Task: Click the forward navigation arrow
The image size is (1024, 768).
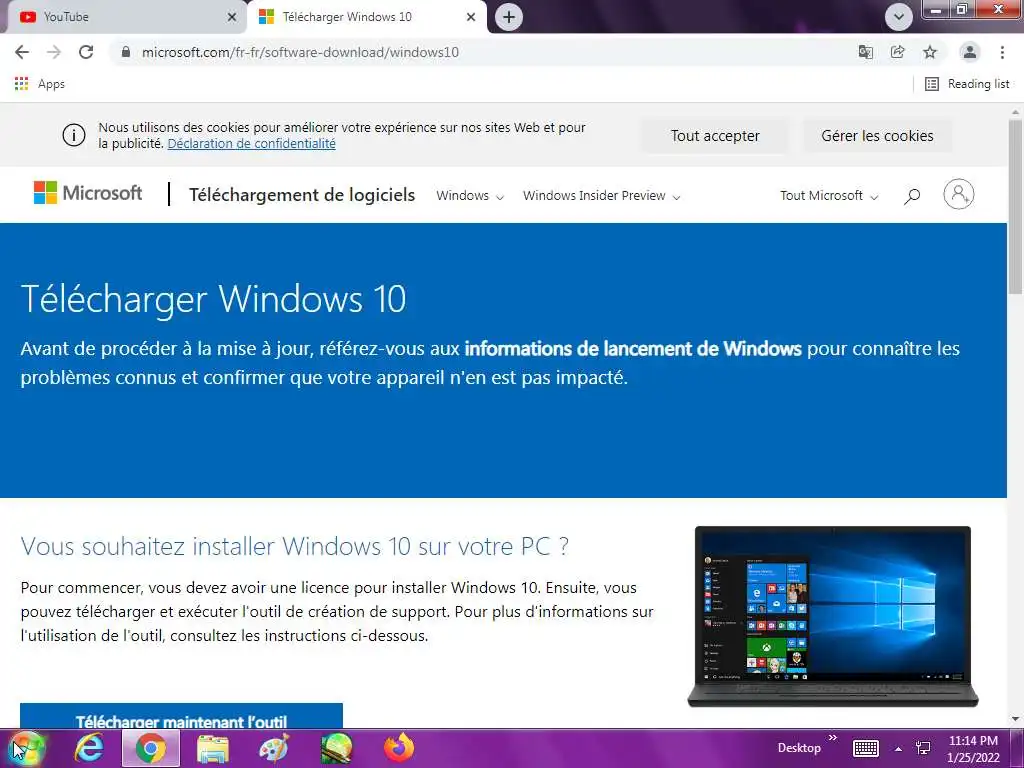Action: [x=54, y=52]
